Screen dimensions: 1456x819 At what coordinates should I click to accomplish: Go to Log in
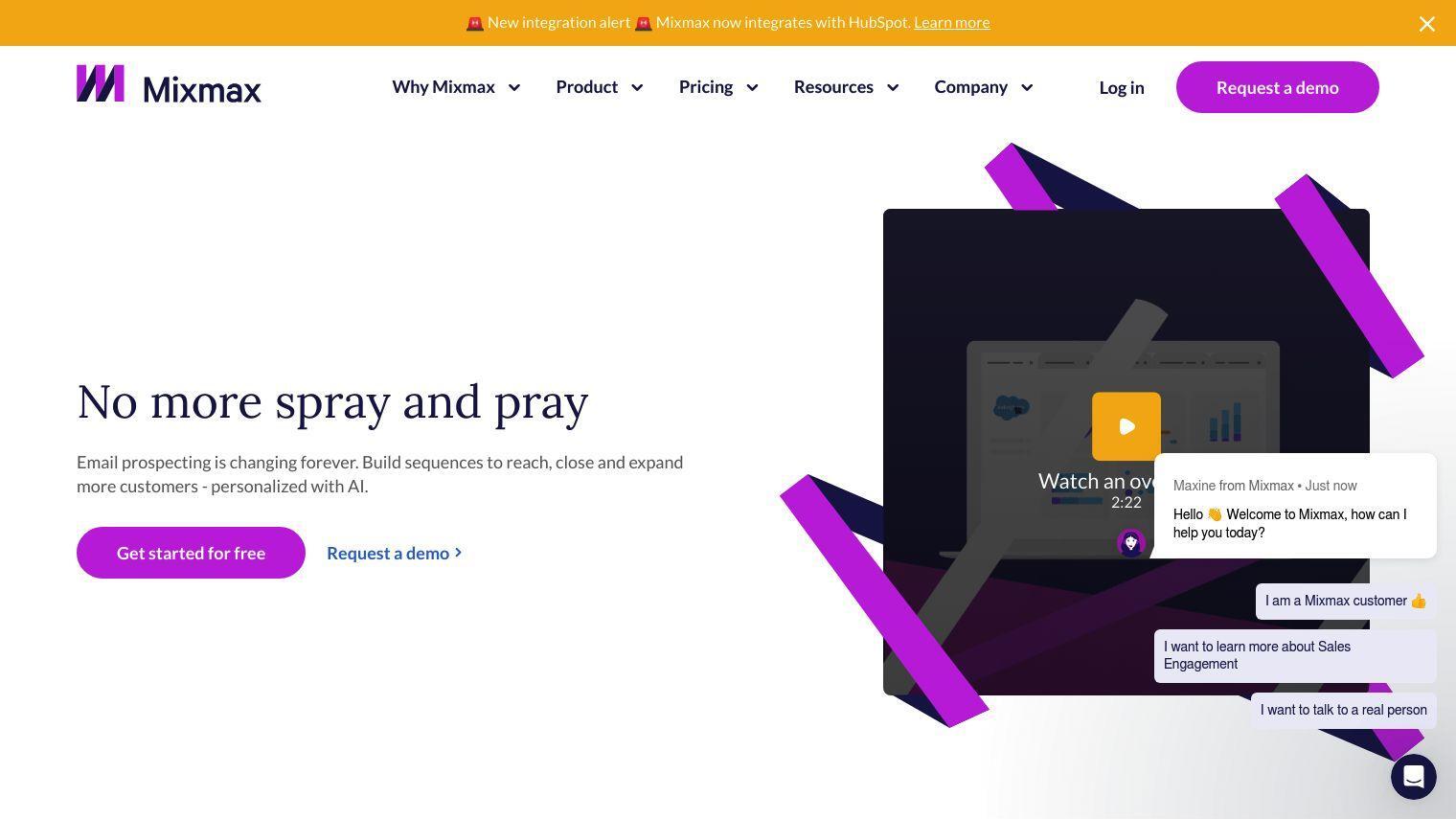(x=1122, y=87)
